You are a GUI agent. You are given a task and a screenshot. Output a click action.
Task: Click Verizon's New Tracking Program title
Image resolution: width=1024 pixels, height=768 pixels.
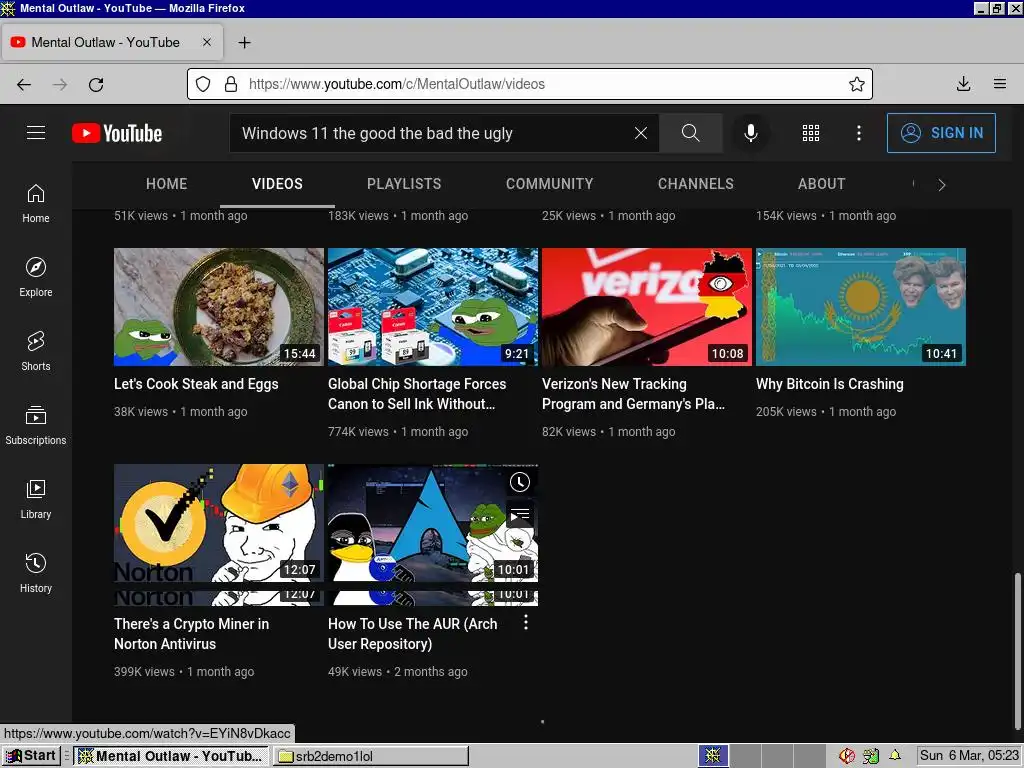click(x=633, y=394)
